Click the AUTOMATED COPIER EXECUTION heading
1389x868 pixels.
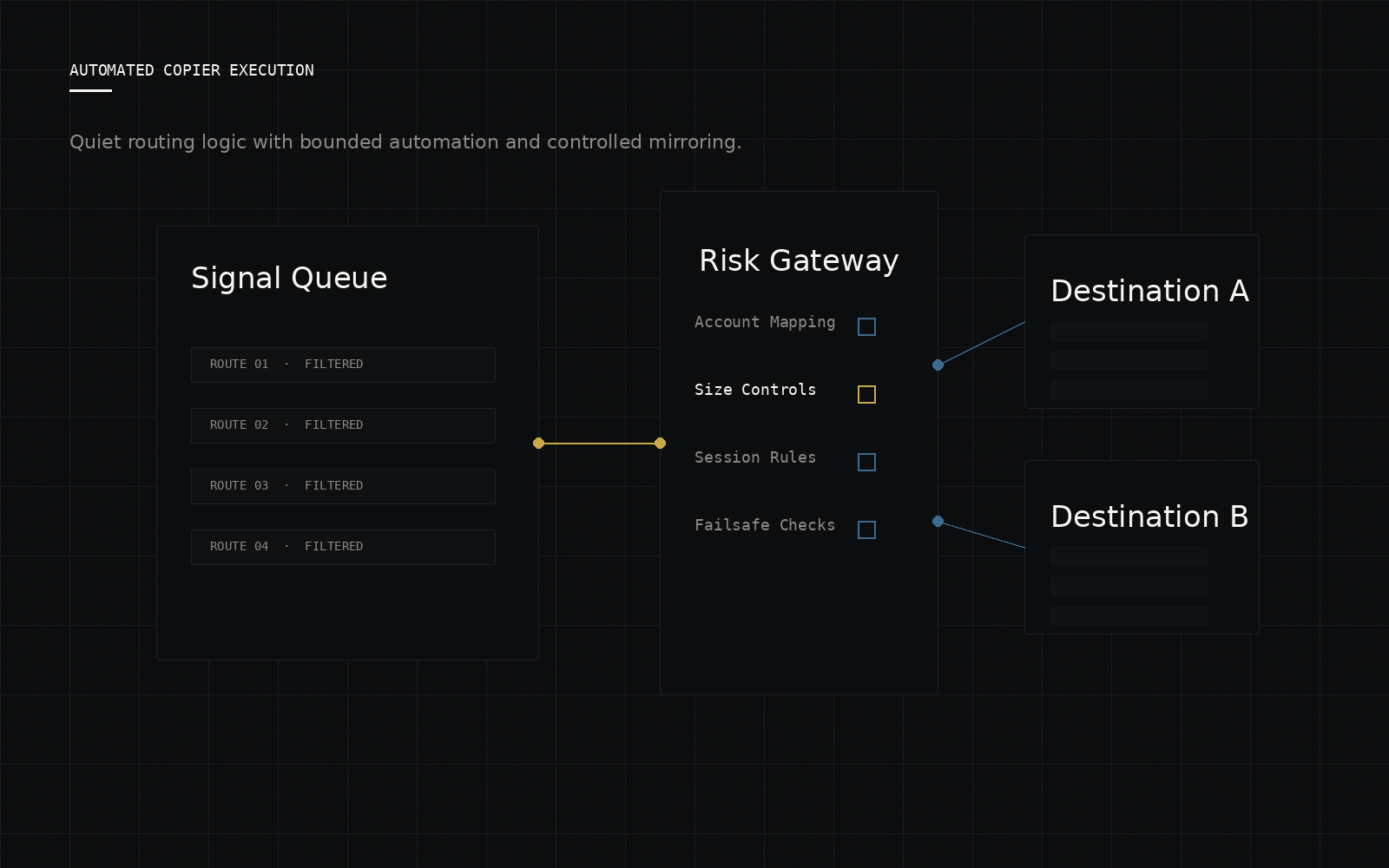[x=192, y=70]
